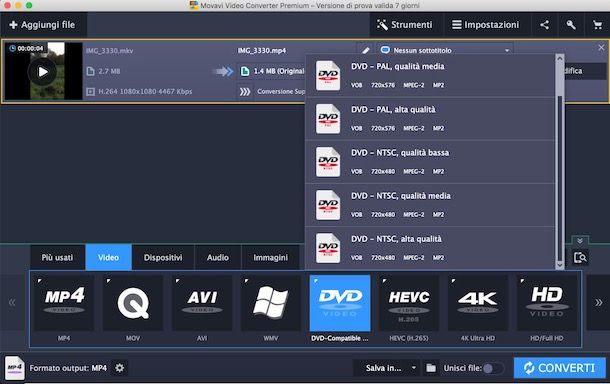Show previous formats with left chevrons

pyautogui.click(x=12, y=303)
